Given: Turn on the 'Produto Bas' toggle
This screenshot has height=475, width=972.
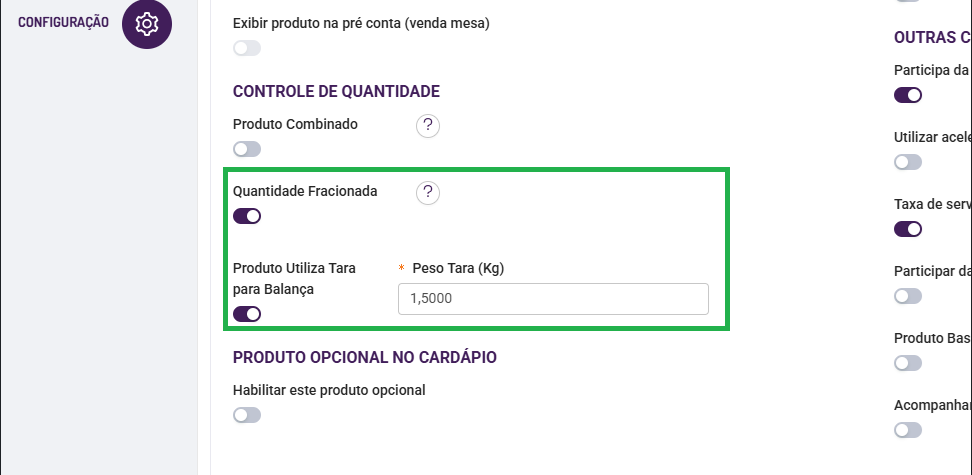Looking at the screenshot, I should [x=908, y=363].
